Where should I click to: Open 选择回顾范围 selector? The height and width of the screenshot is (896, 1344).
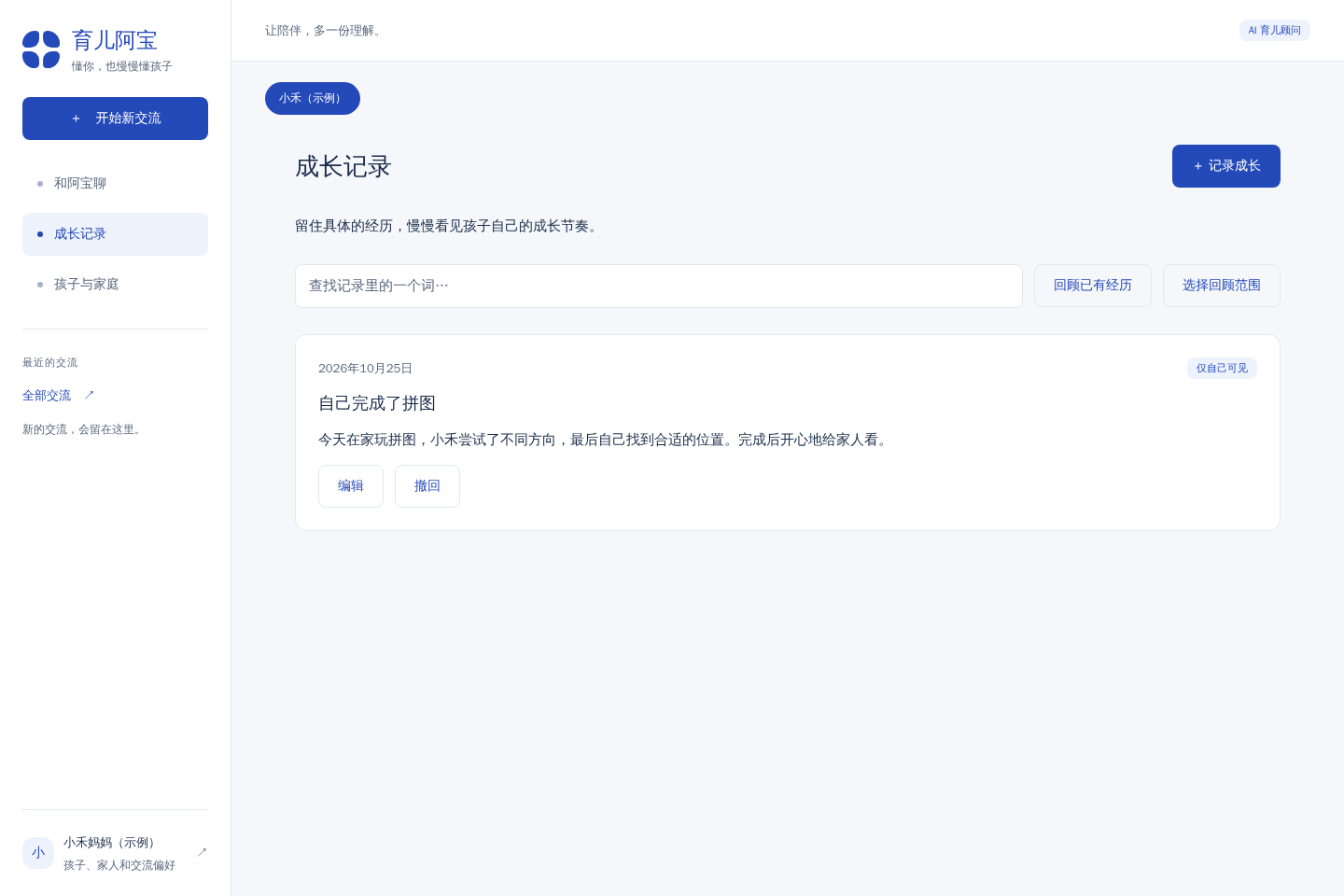[1222, 286]
